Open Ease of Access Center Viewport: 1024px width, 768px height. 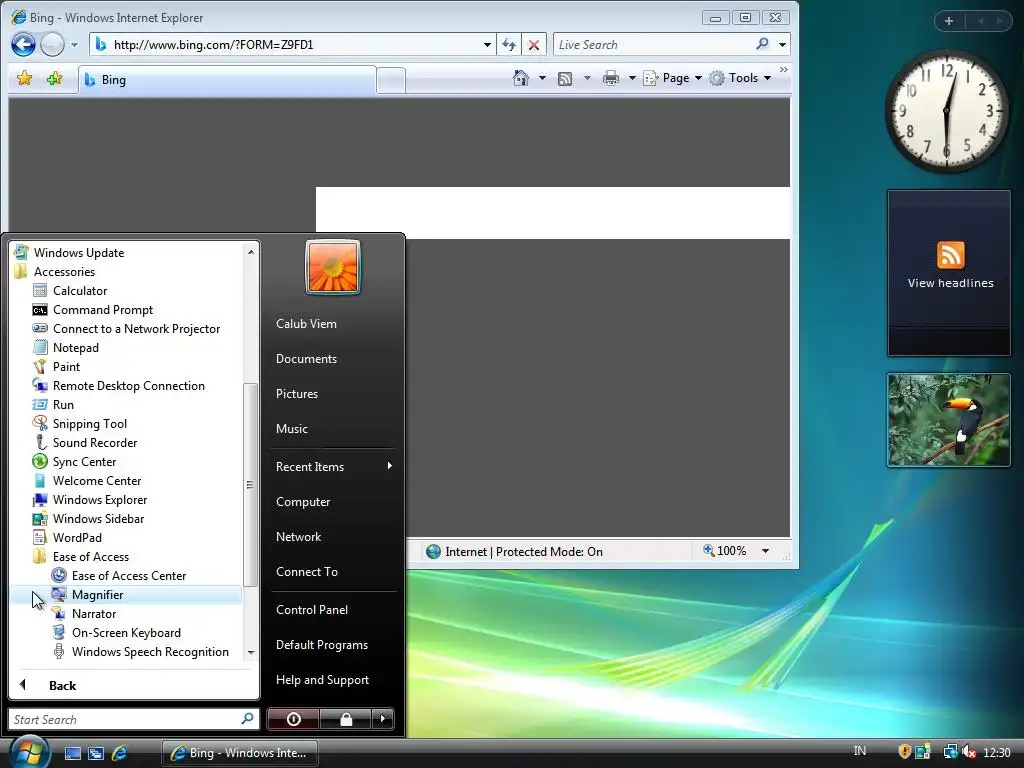point(129,575)
